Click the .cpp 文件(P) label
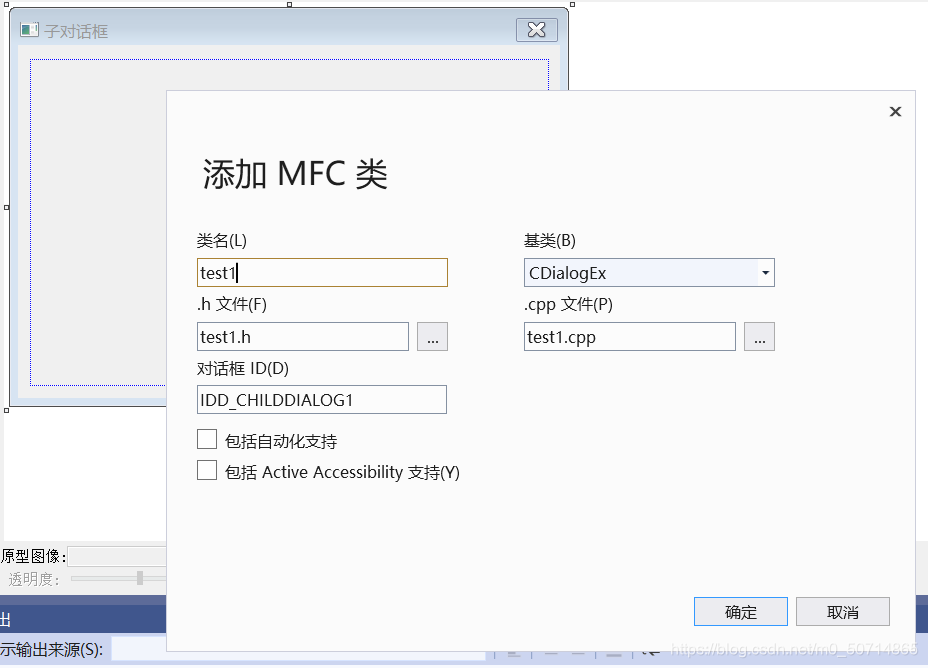 click(x=568, y=304)
